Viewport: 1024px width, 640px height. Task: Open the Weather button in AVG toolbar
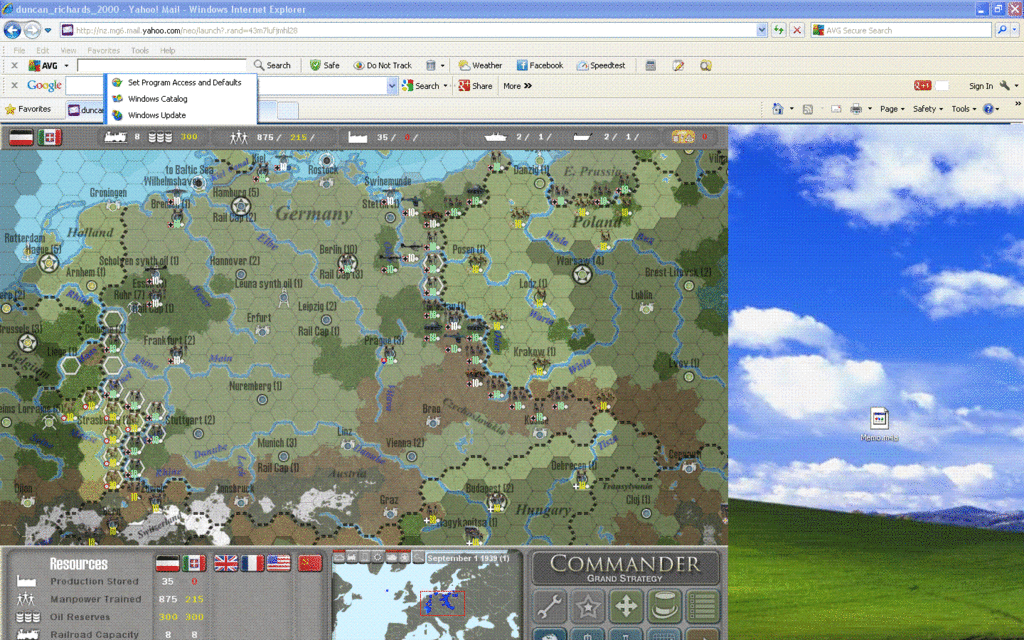pyautogui.click(x=480, y=65)
